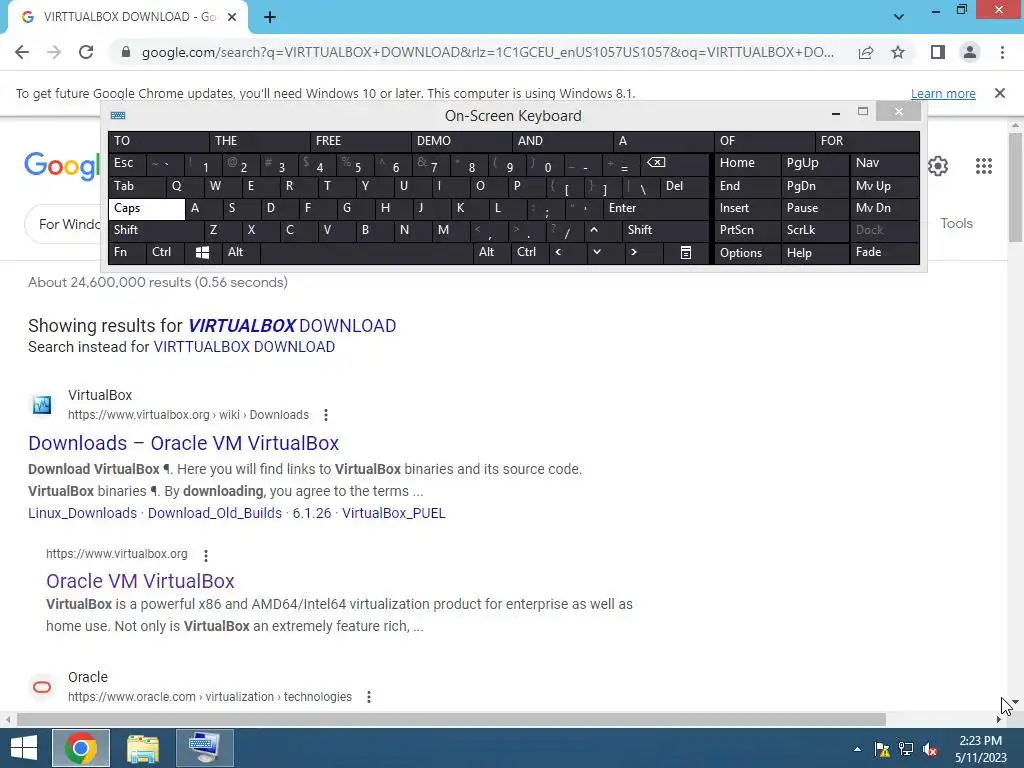Click the Options key on keyboard

point(747,253)
